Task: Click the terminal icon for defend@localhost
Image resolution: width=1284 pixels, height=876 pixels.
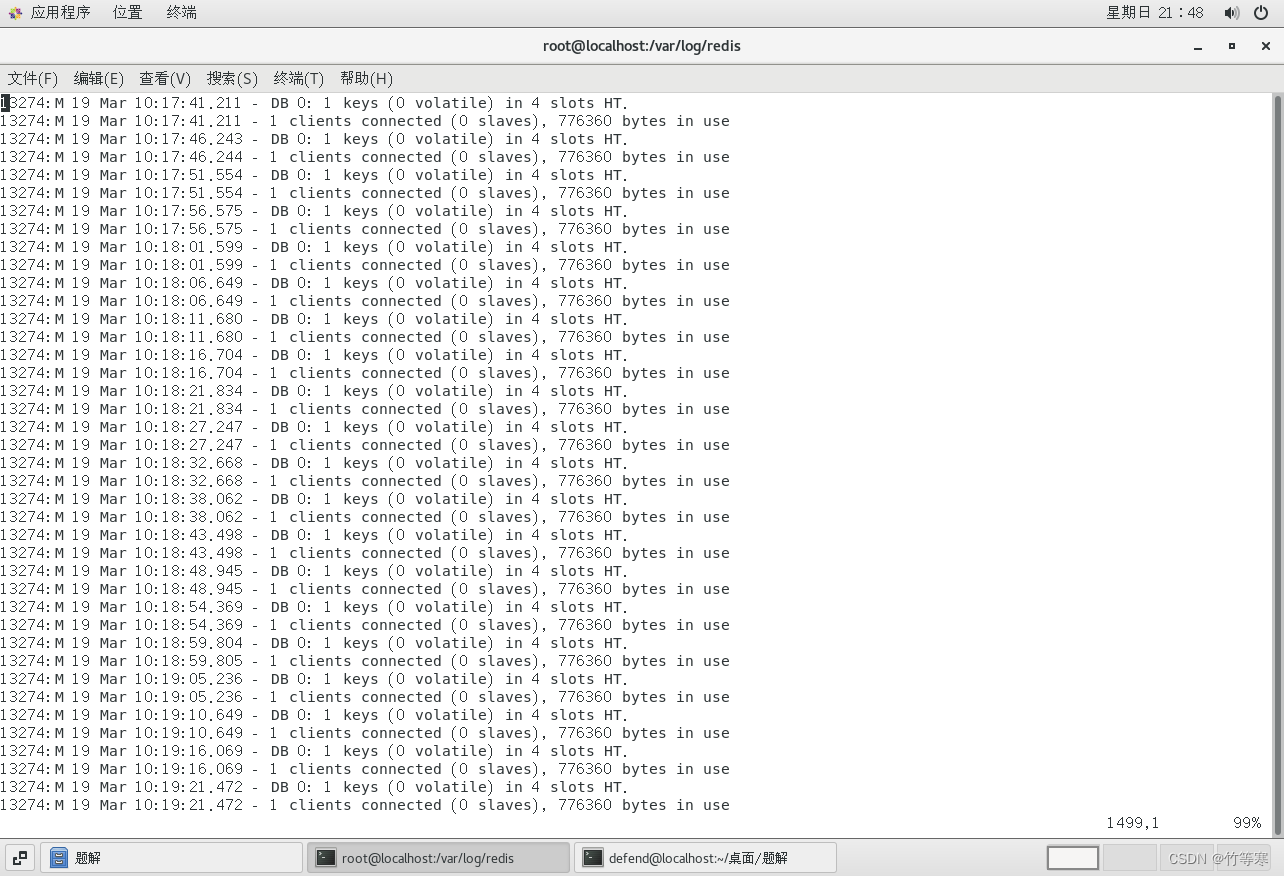Action: coord(593,858)
